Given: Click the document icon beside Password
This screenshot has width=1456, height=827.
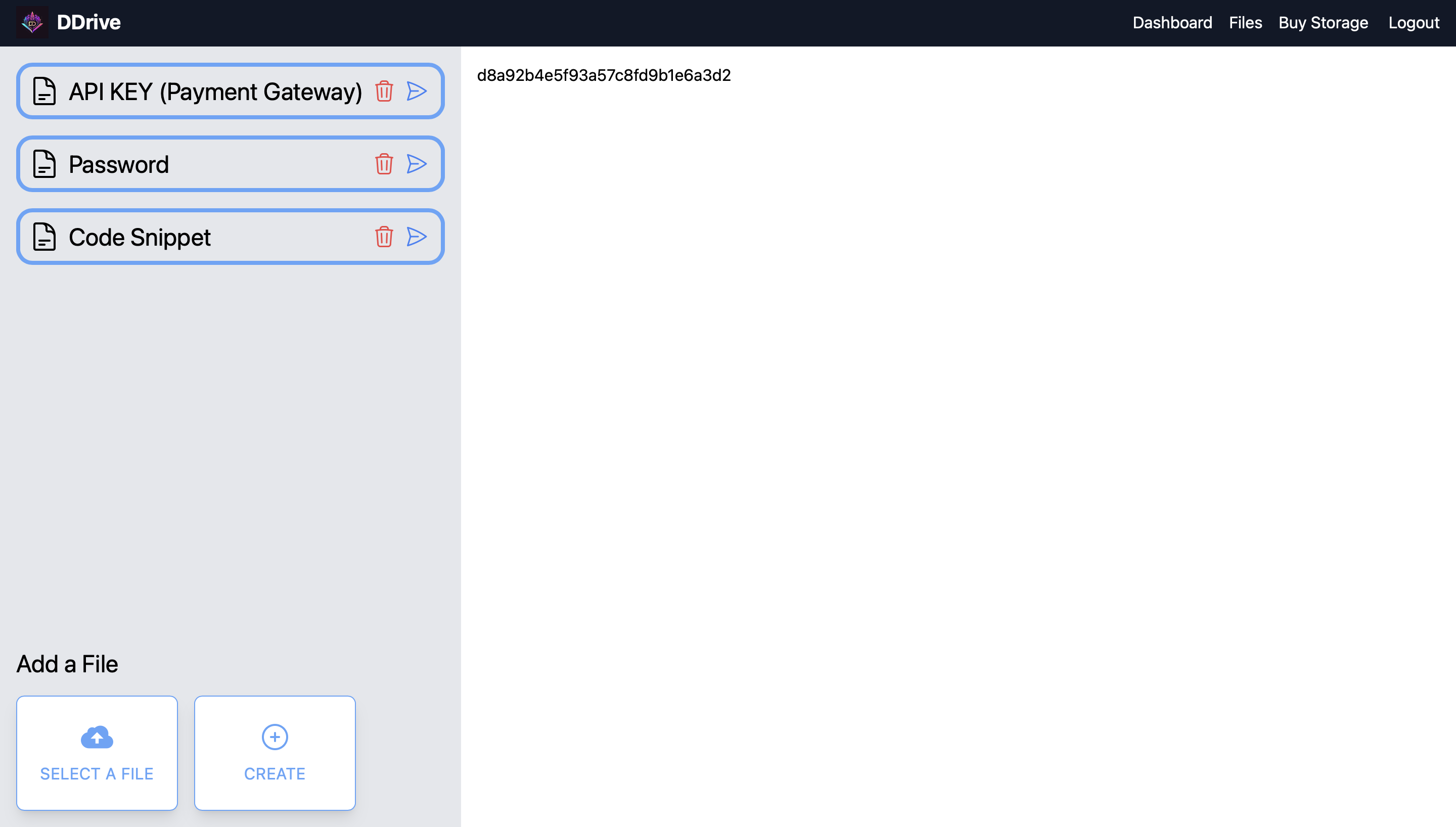Looking at the screenshot, I should click(x=44, y=164).
